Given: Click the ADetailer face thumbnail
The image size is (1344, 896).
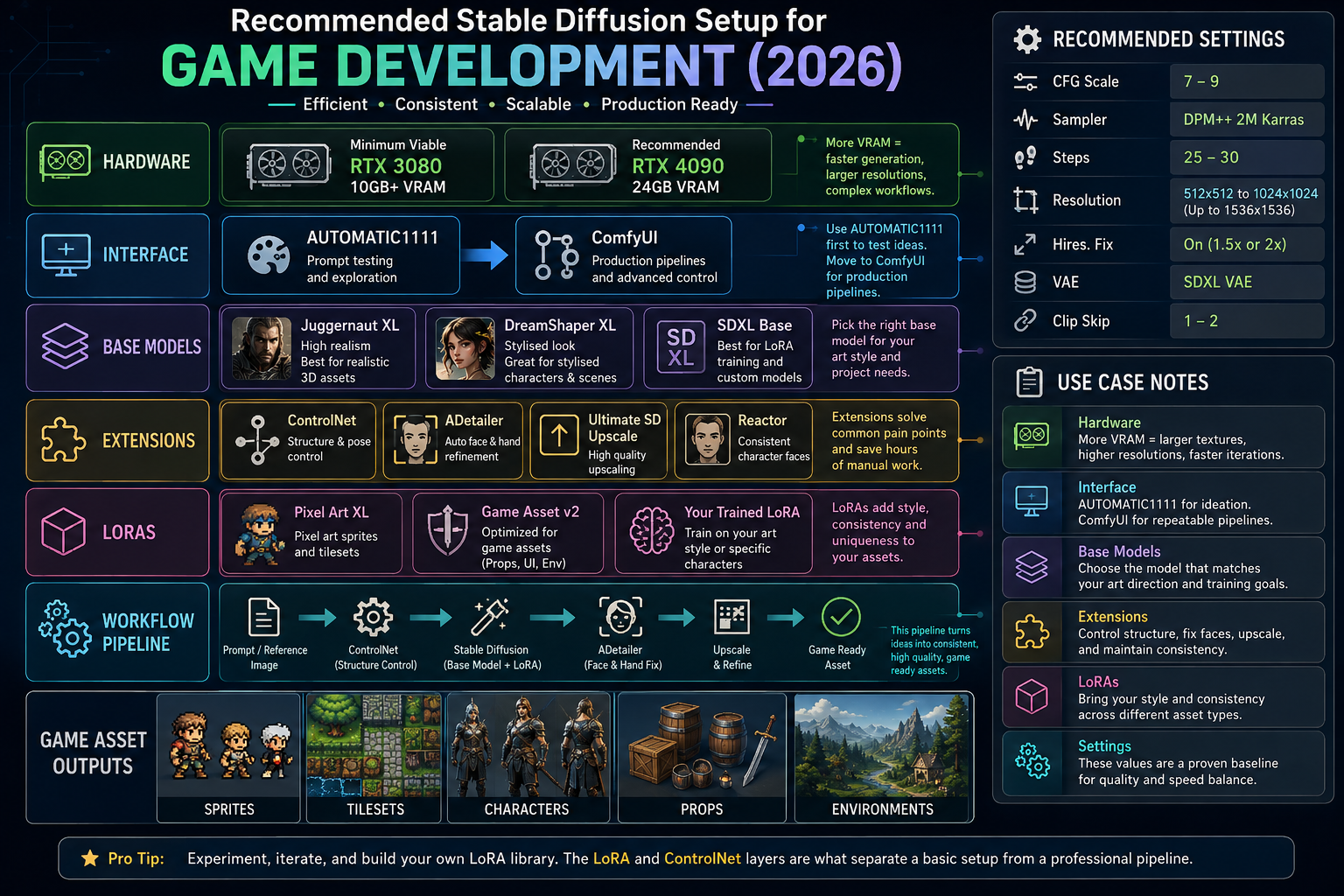Looking at the screenshot, I should (415, 439).
